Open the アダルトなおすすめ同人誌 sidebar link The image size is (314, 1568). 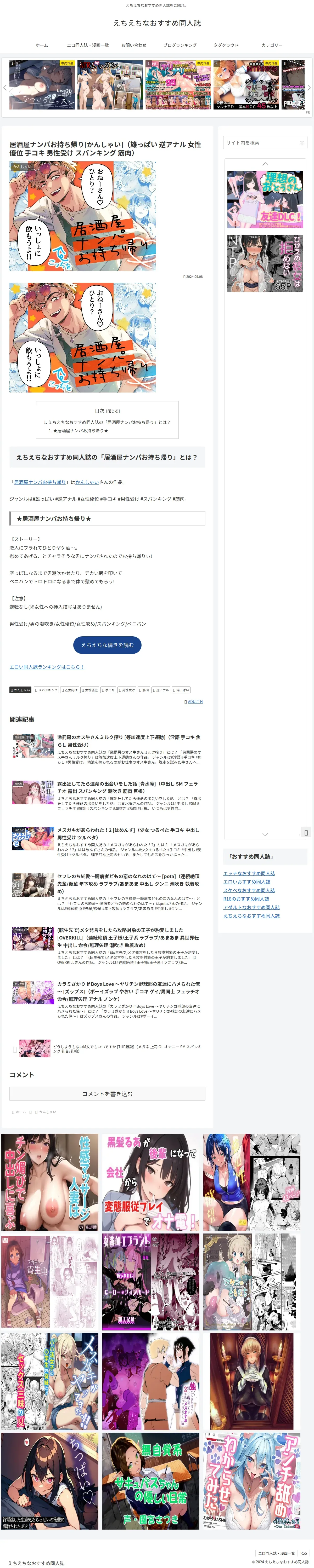pyautogui.click(x=251, y=908)
